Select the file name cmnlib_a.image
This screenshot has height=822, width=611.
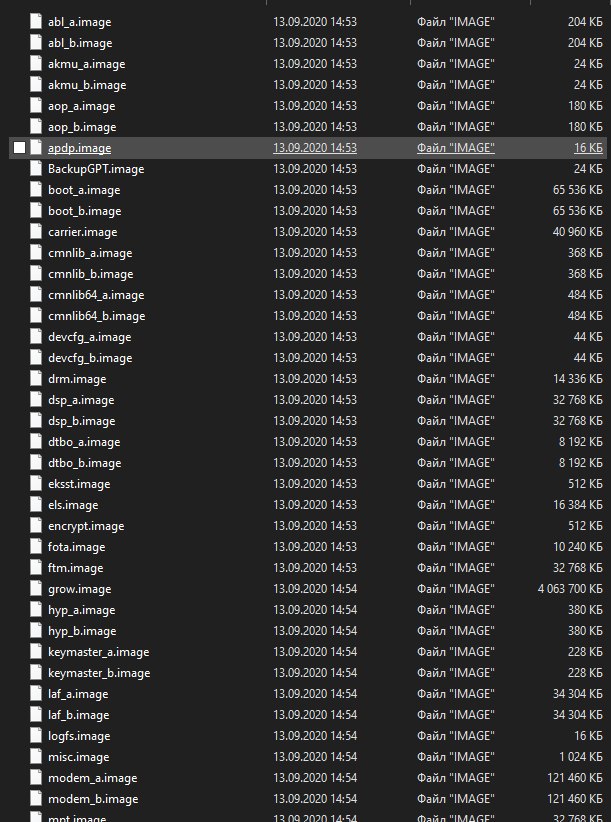click(90, 253)
